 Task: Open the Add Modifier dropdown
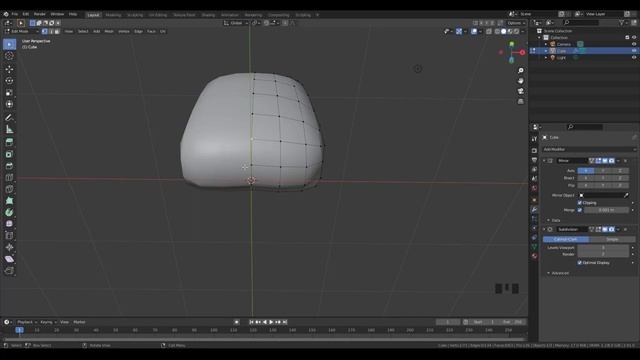click(589, 149)
